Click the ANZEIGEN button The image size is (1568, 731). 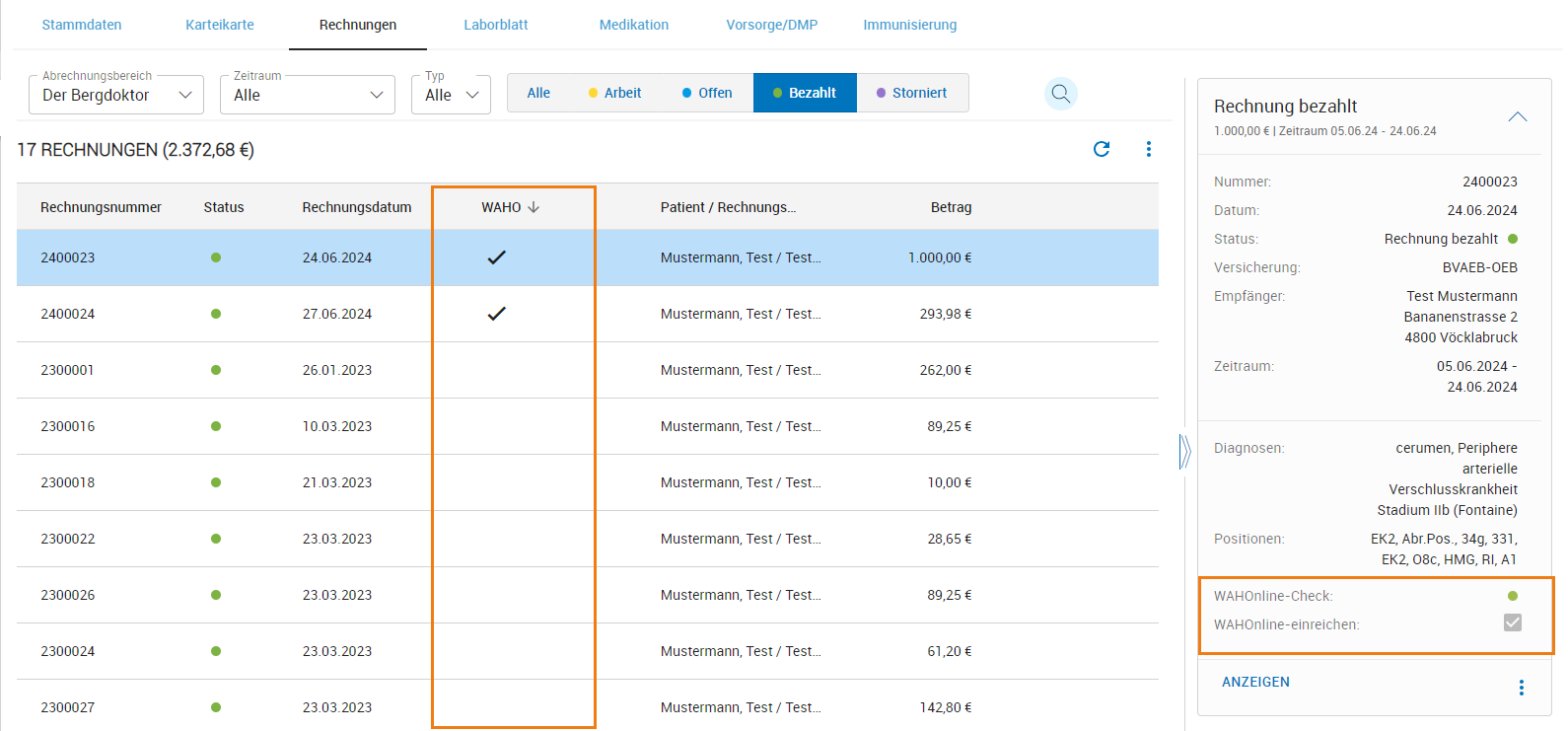[x=1255, y=682]
